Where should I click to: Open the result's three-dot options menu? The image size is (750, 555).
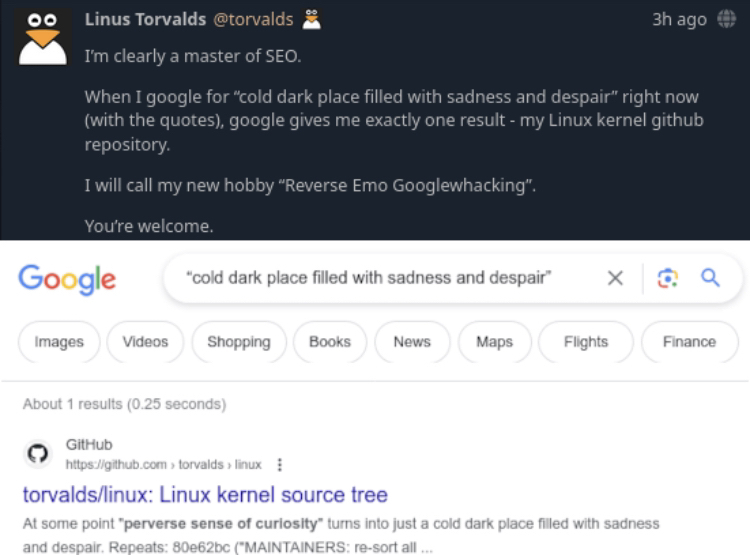pyautogui.click(x=279, y=464)
